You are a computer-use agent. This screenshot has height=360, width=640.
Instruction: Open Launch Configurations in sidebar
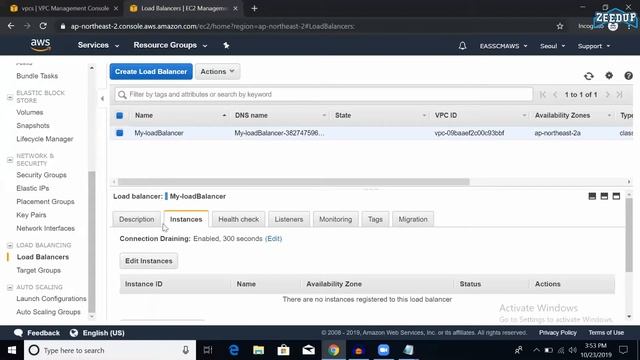[x=51, y=298]
